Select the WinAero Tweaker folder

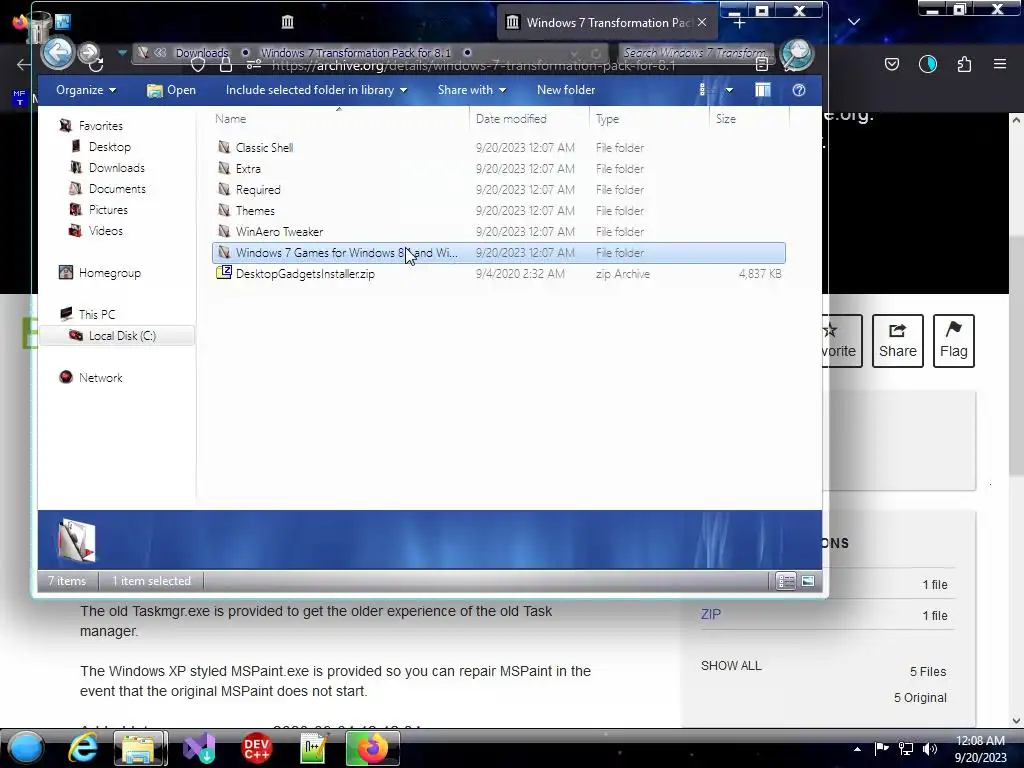[499, 231]
